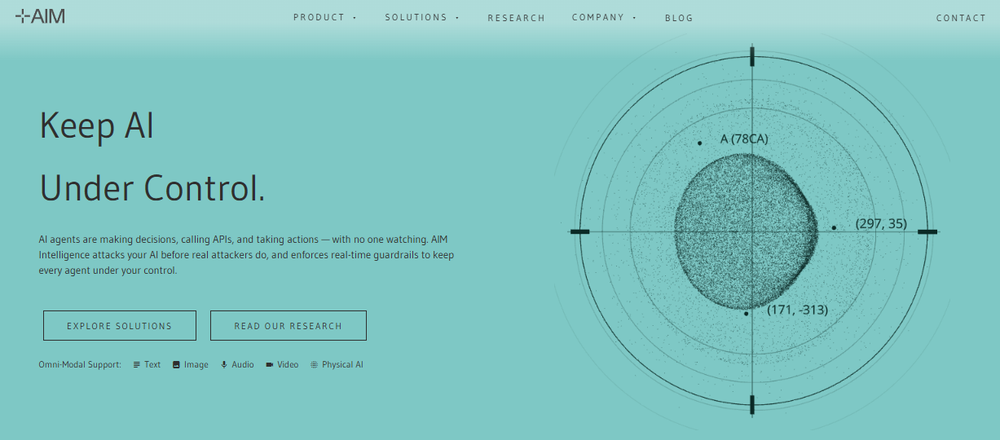Image resolution: width=1000 pixels, height=440 pixels.
Task: Click the "(171, -313)" coordinate label
Action: [797, 310]
